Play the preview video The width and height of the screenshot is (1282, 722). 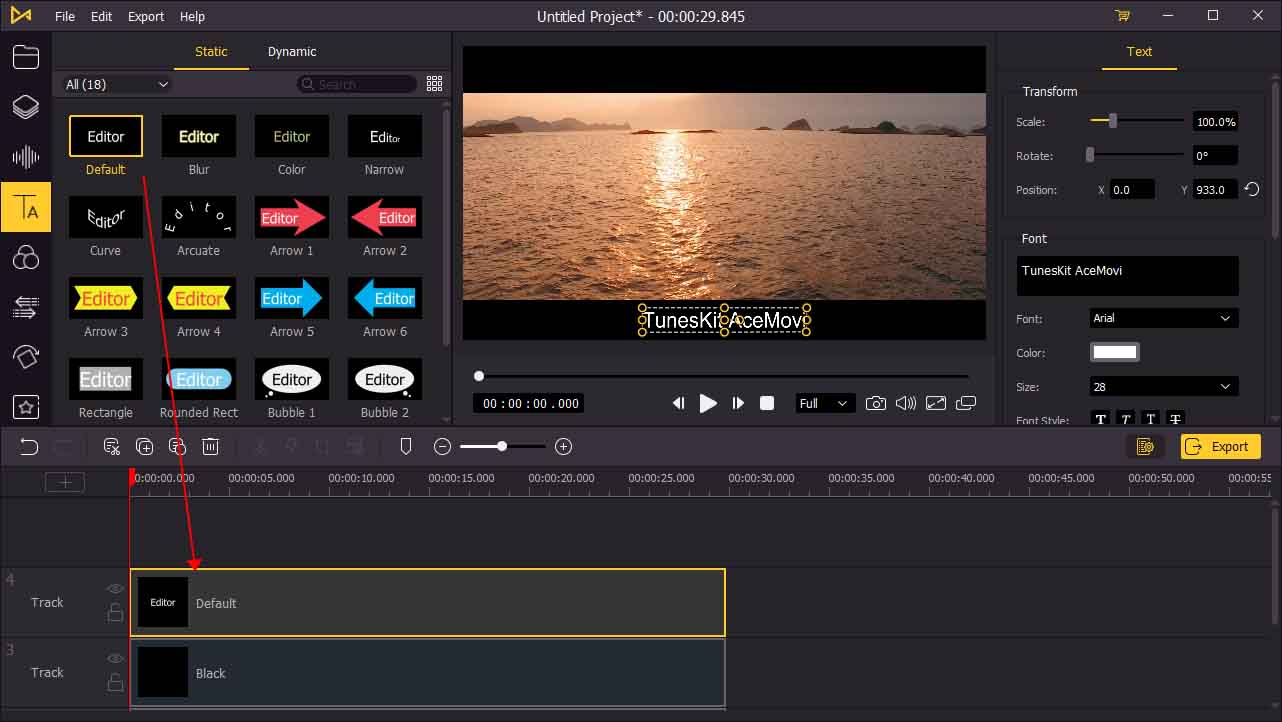(708, 403)
